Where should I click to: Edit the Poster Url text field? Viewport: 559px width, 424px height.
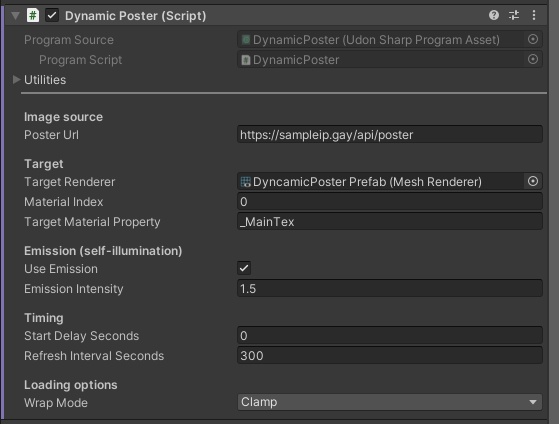point(390,134)
